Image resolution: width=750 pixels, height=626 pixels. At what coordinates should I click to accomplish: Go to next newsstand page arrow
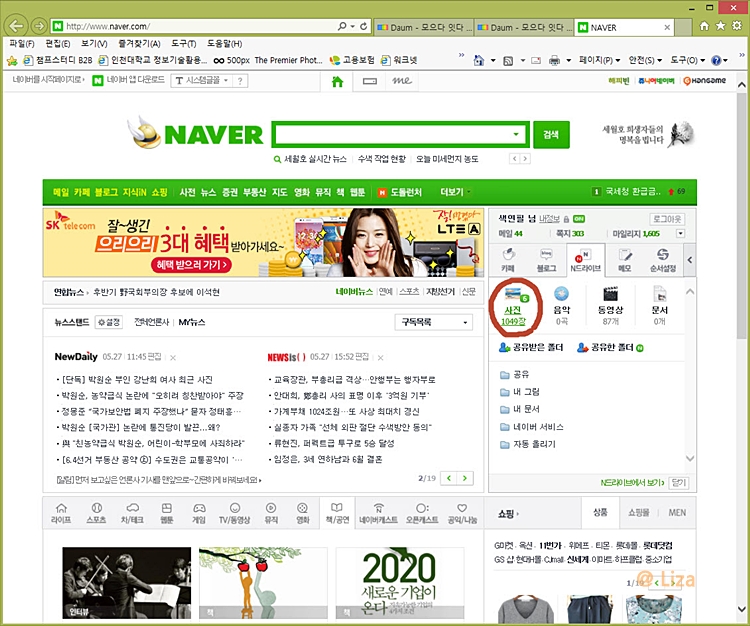click(x=464, y=478)
